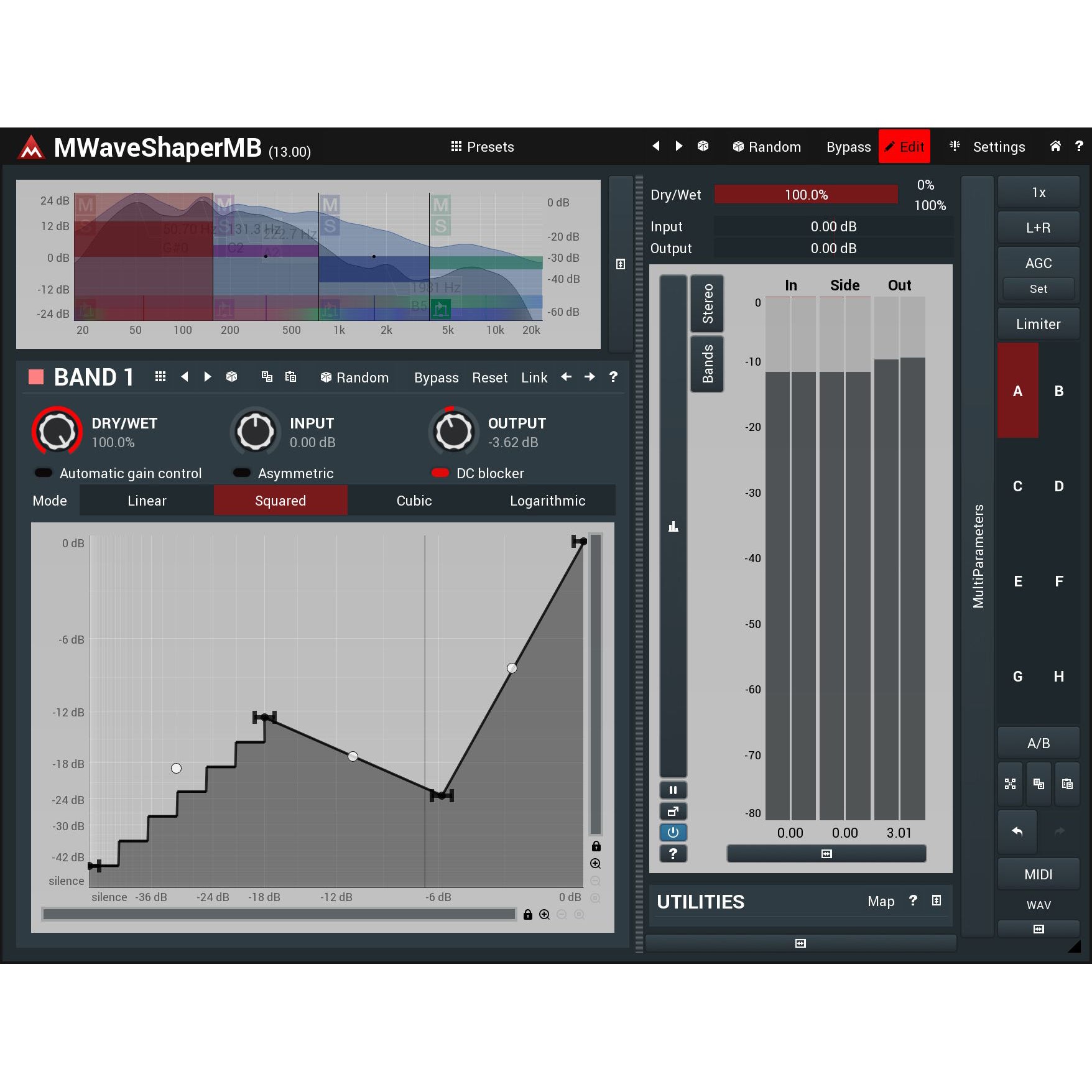1092x1092 pixels.
Task: Click the meter power enable icon
Action: (x=673, y=832)
